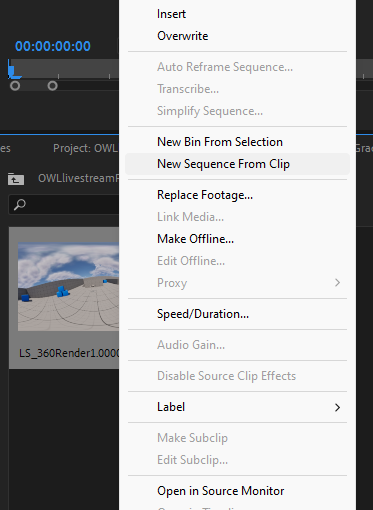
Task: Click the Audio Gain entry
Action: click(x=191, y=345)
